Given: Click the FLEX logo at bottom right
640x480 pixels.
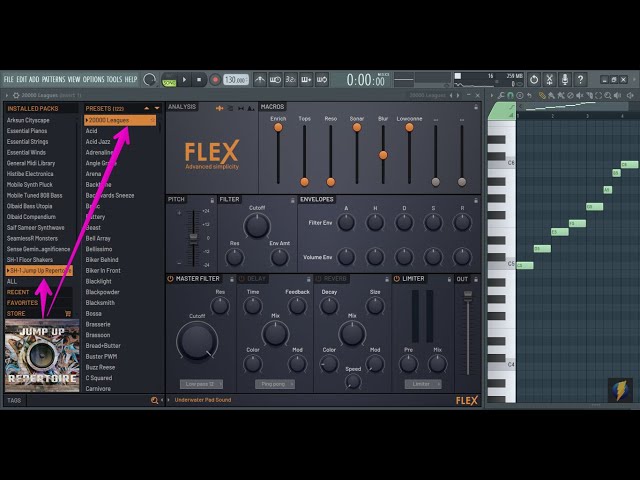Looking at the screenshot, I should tap(467, 400).
